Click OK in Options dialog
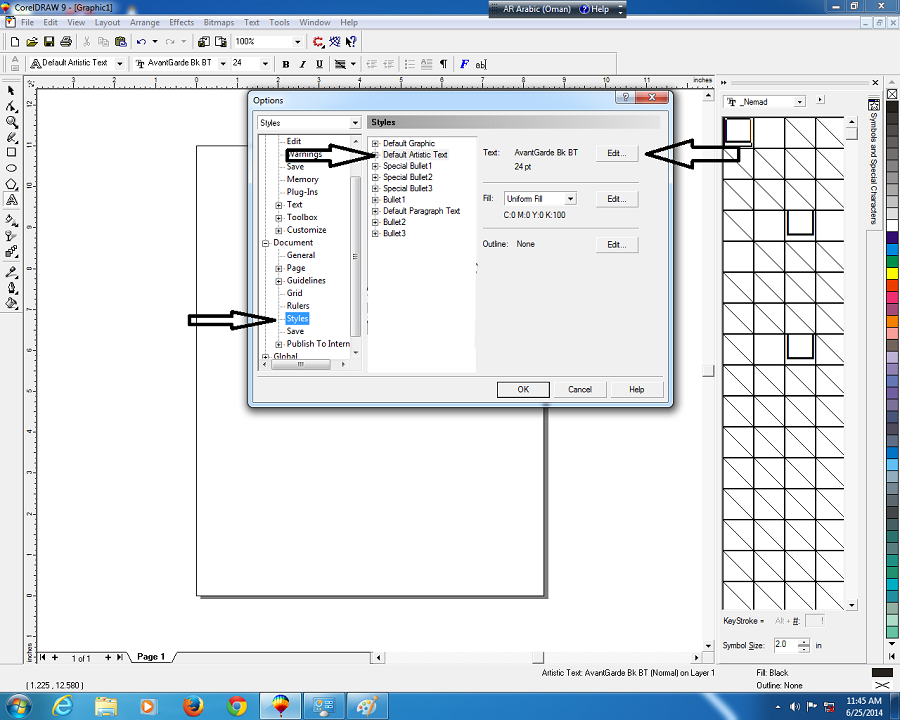 point(523,389)
